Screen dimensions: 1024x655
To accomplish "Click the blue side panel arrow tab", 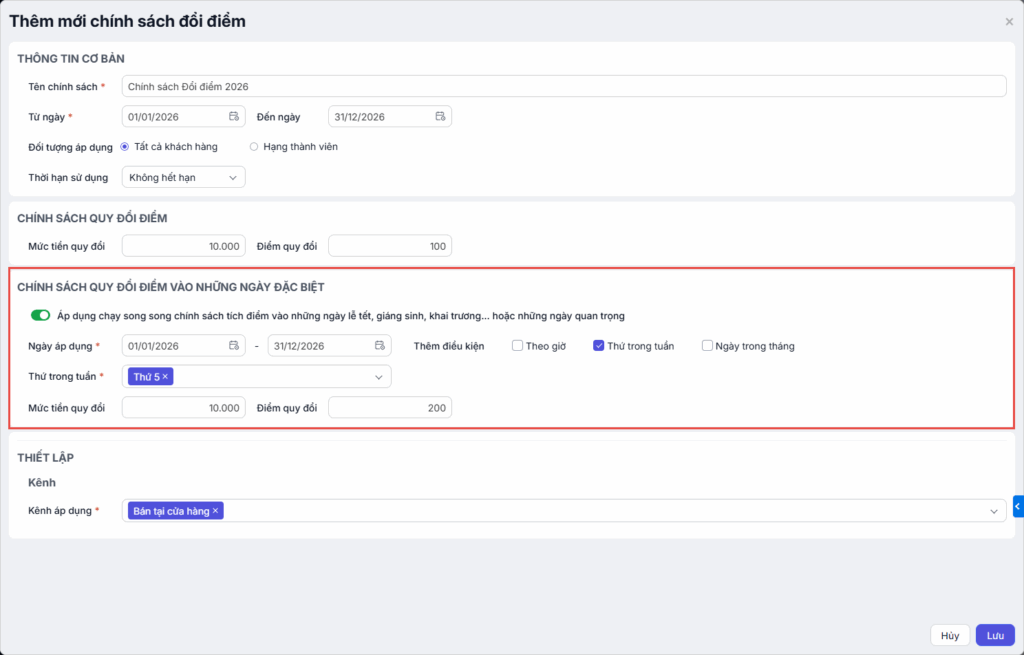I will tap(1018, 507).
